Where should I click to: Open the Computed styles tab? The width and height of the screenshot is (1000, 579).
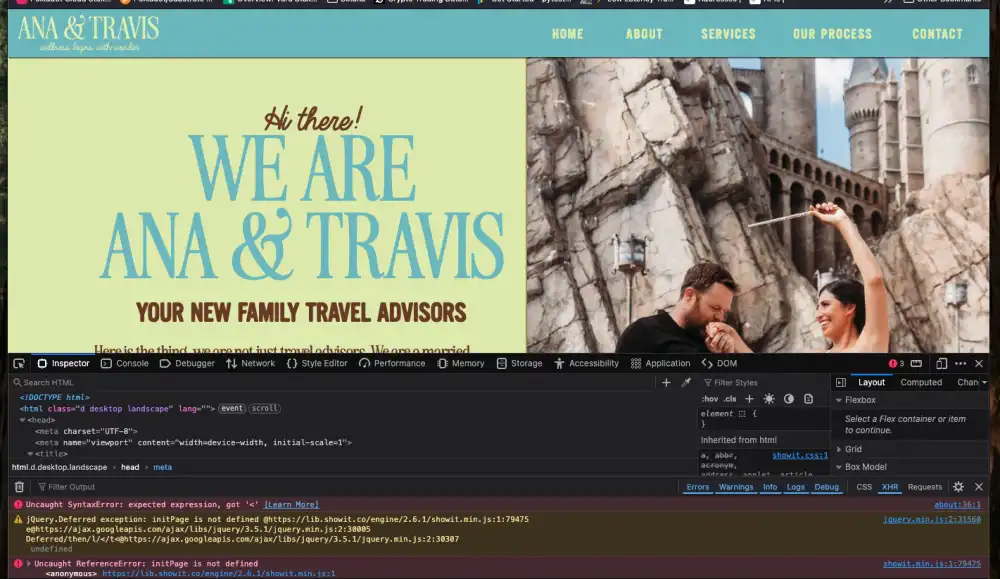tap(921, 382)
